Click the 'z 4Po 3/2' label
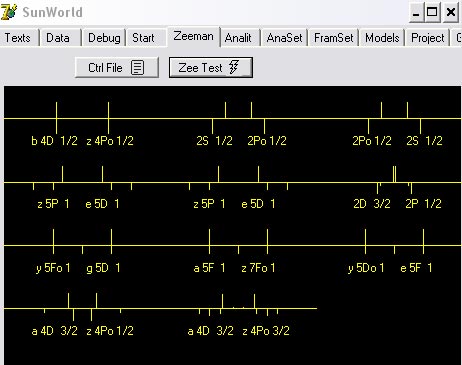 click(266, 331)
